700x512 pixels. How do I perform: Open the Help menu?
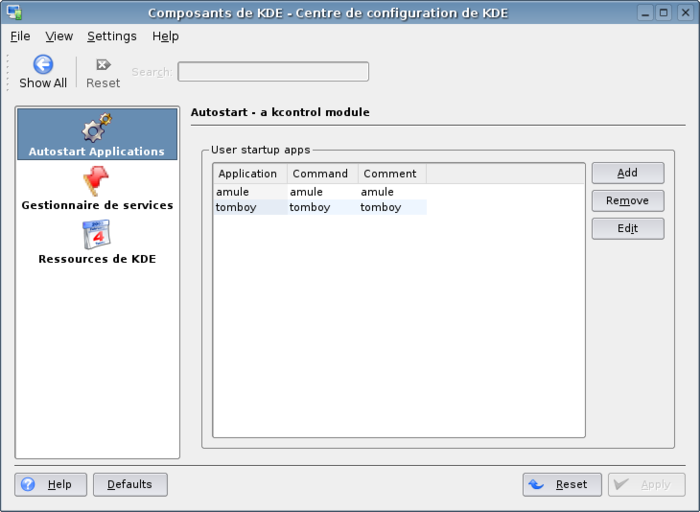(165, 36)
